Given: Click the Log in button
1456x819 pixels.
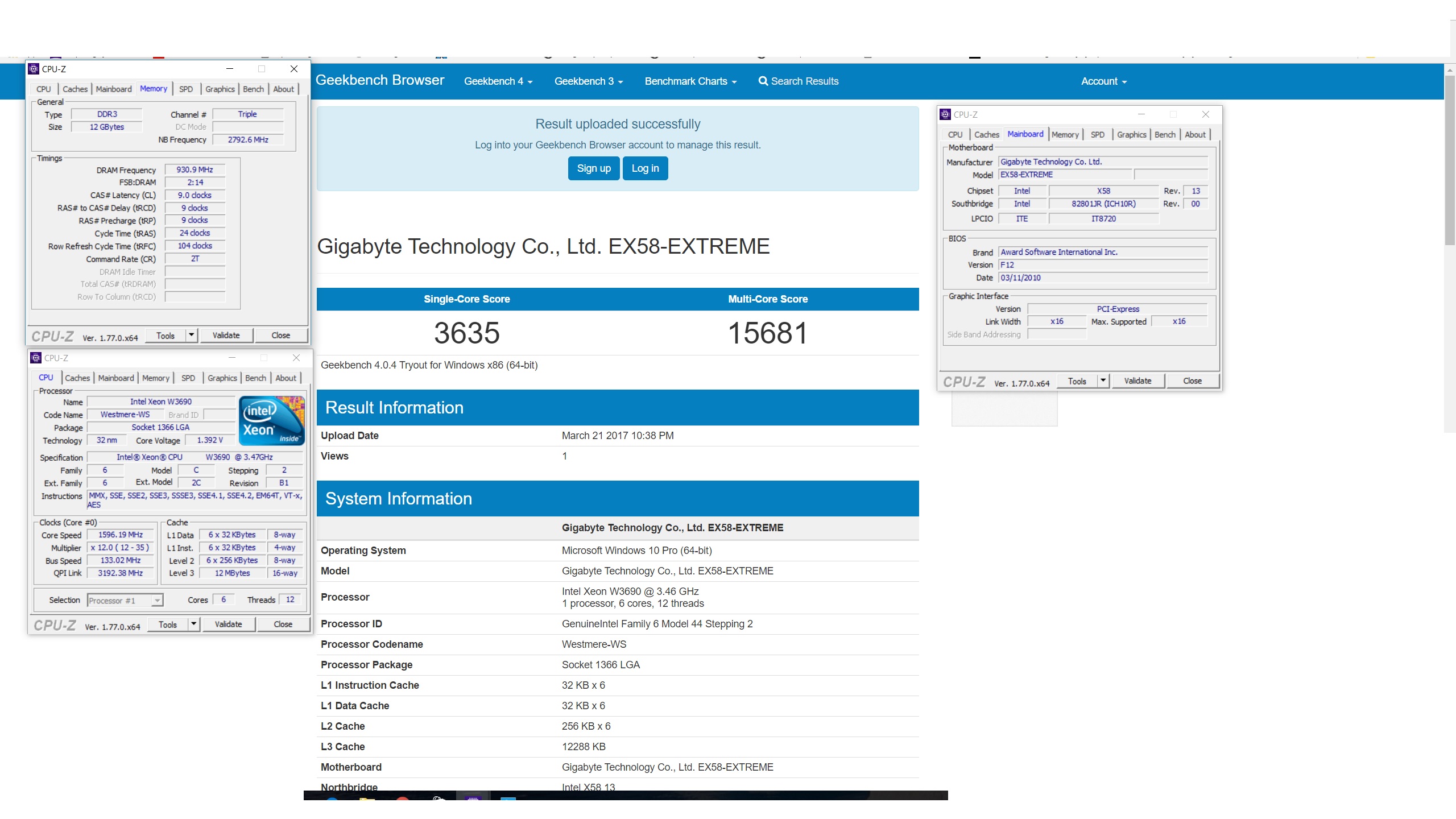Looking at the screenshot, I should tap(645, 168).
